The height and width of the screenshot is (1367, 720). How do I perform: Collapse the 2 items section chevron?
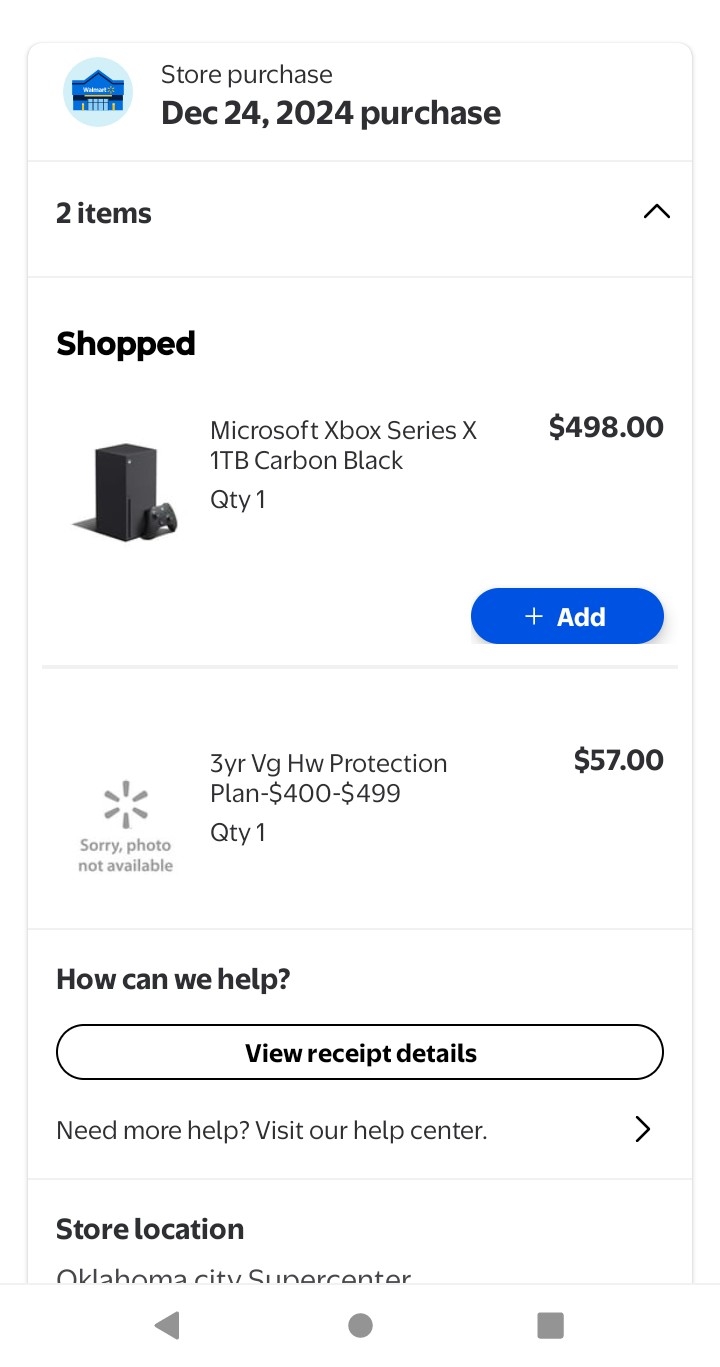click(656, 212)
